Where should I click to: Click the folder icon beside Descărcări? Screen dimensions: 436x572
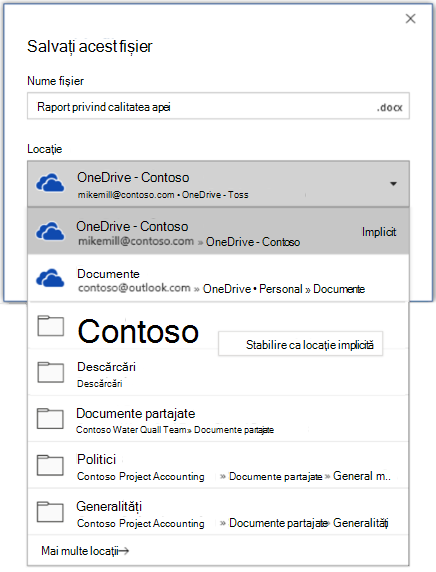tap(50, 372)
